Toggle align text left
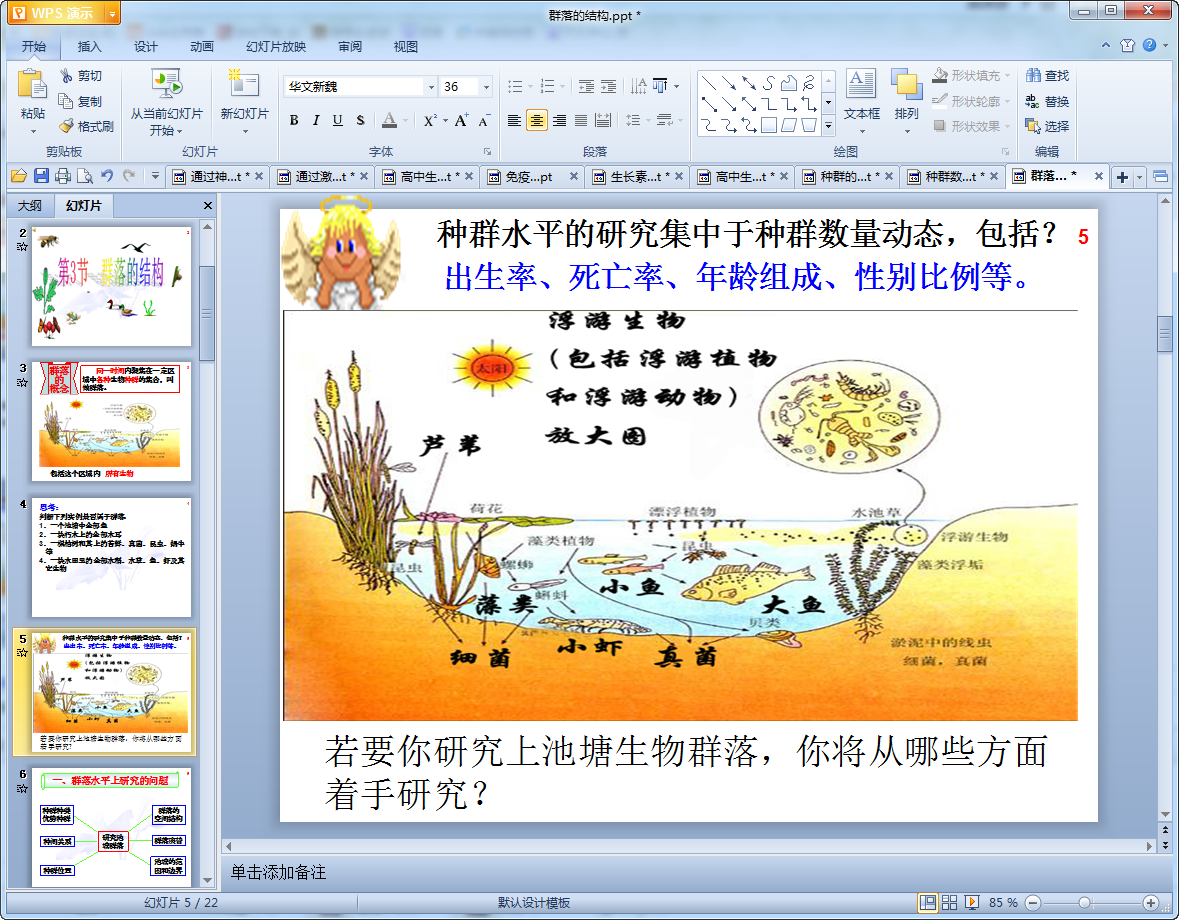The image size is (1179, 920). tap(514, 120)
